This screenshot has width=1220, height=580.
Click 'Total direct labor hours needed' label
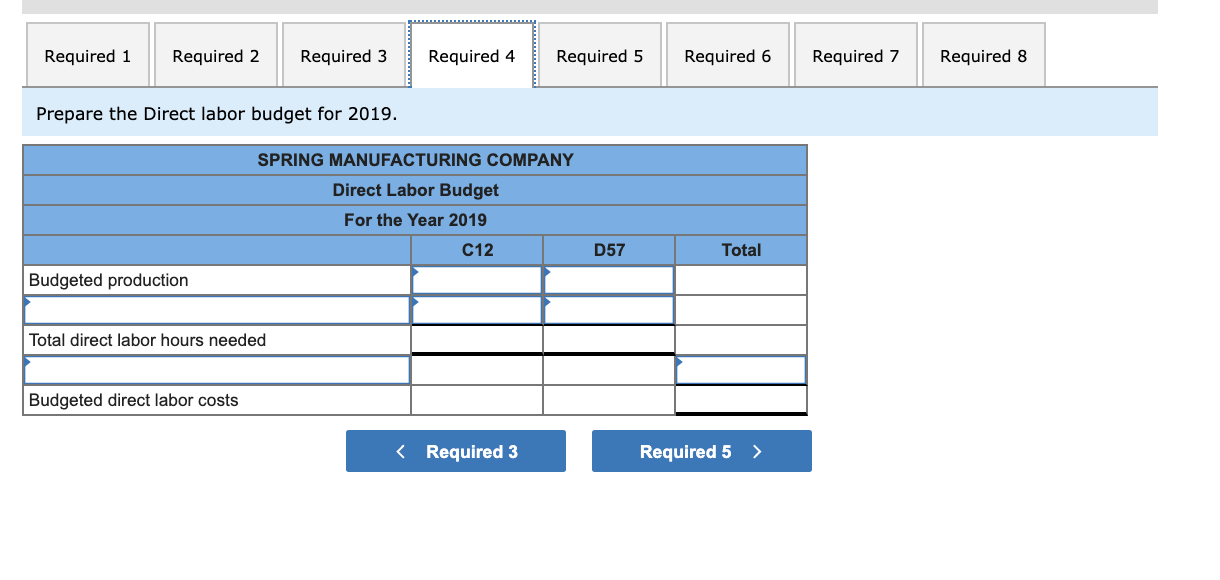pyautogui.click(x=148, y=340)
